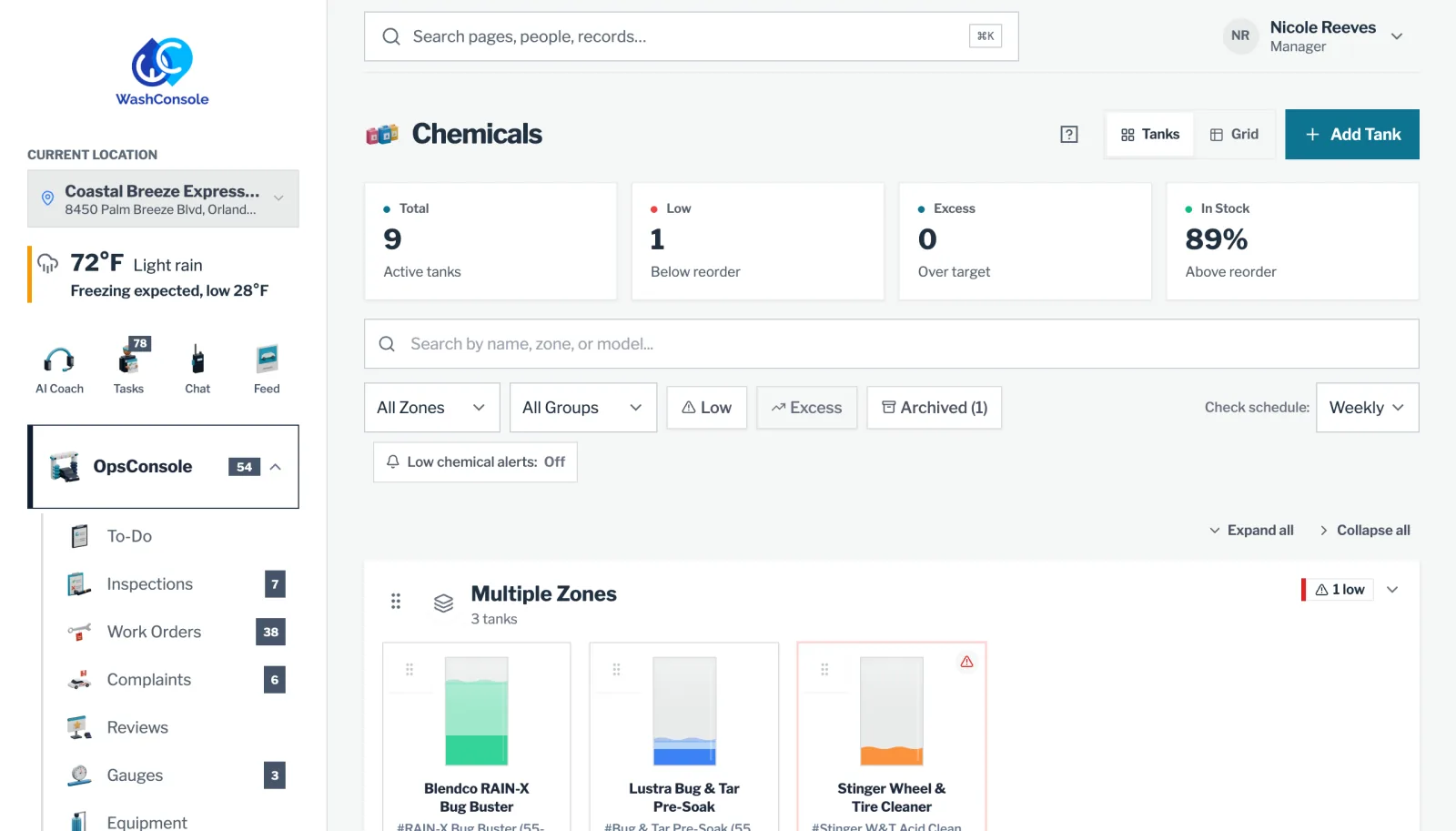This screenshot has width=1456, height=831.
Task: Click the Chemicals page icon
Action: 382,135
